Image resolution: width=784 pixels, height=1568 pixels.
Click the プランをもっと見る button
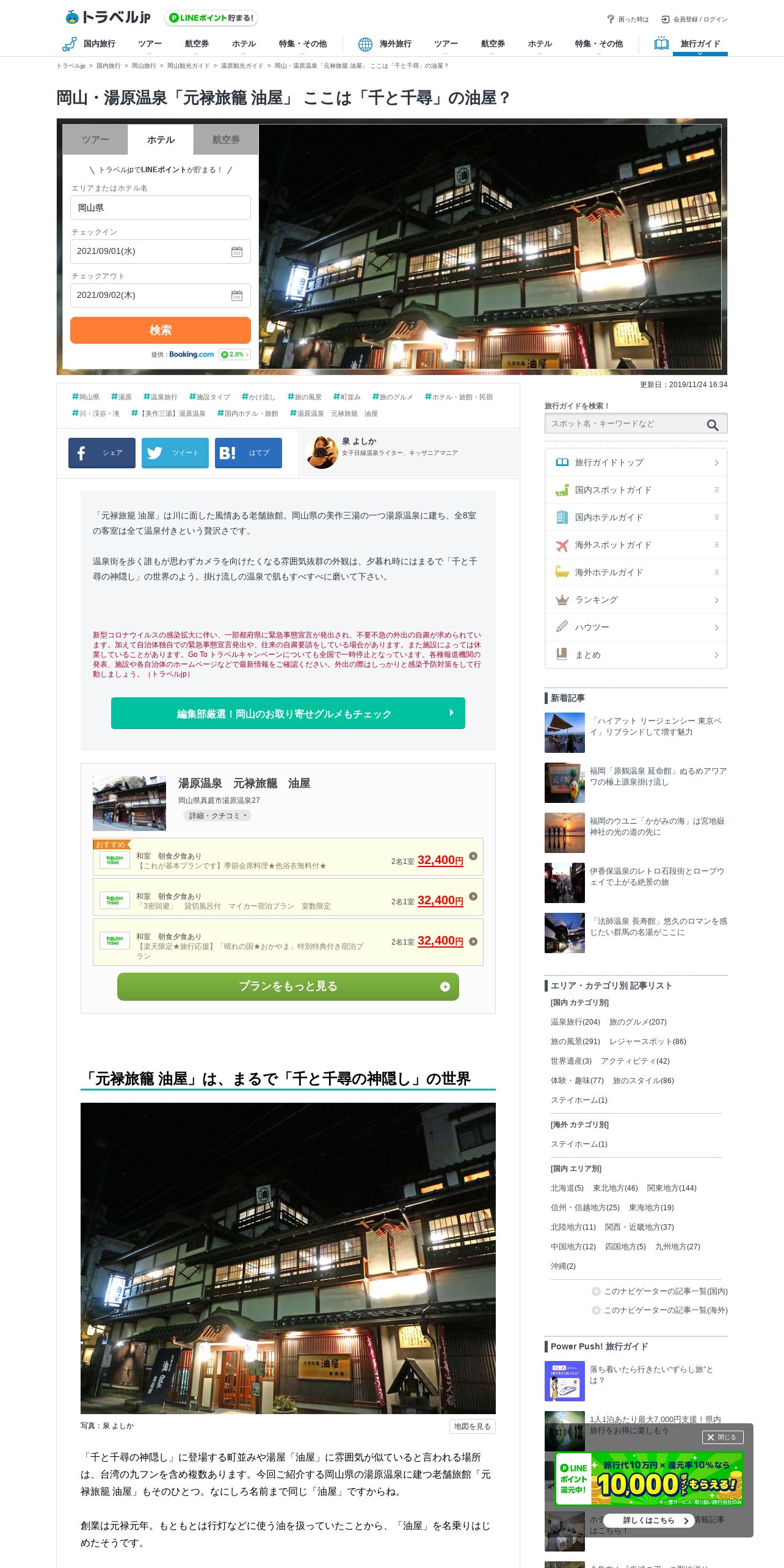(288, 987)
